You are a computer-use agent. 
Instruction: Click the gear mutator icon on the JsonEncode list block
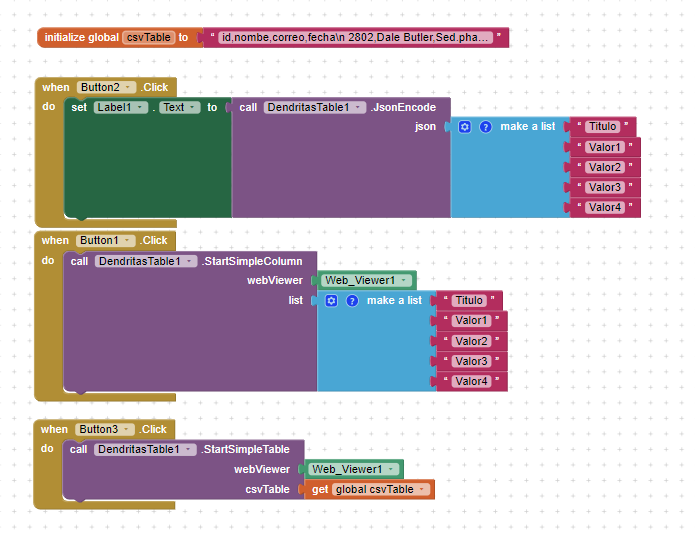tap(464, 127)
